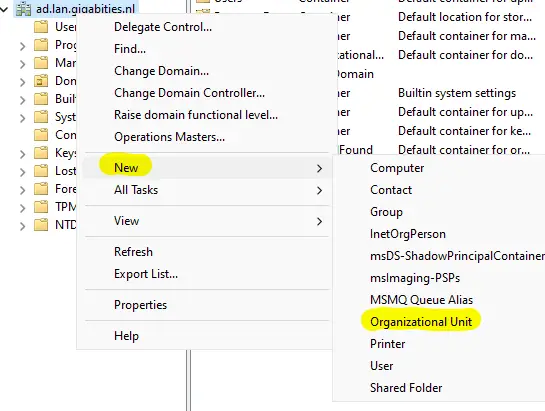The image size is (545, 411).
Task: Click the arrow beside View
Action: (319, 221)
